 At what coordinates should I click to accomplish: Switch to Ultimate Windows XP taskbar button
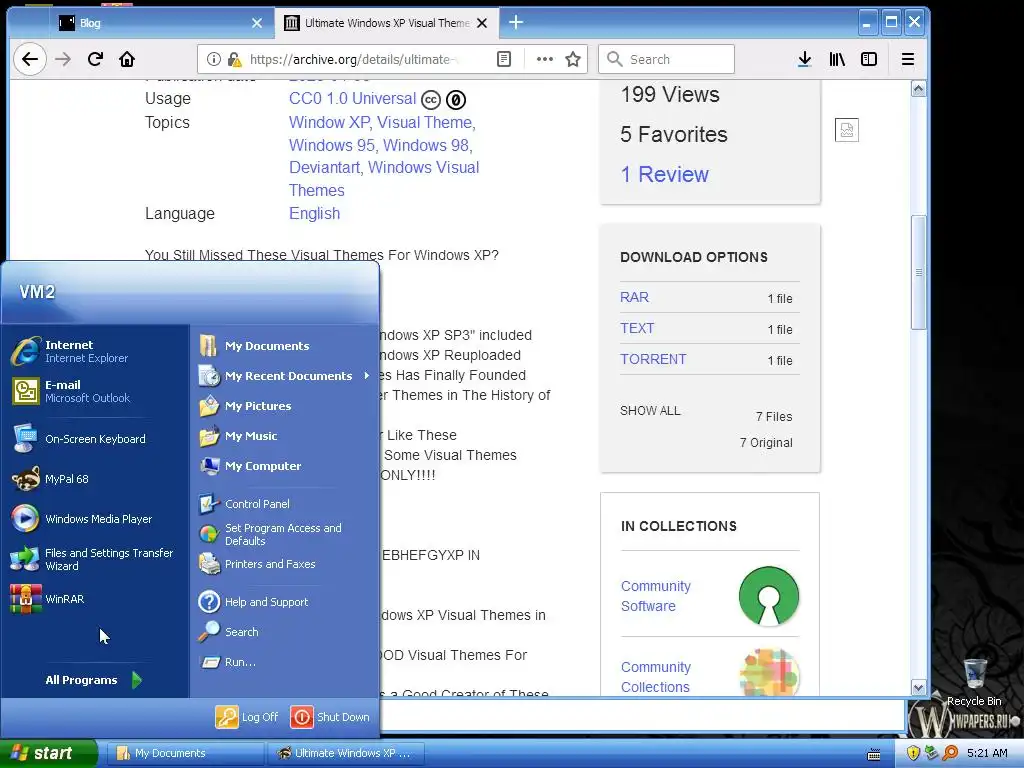coord(346,753)
